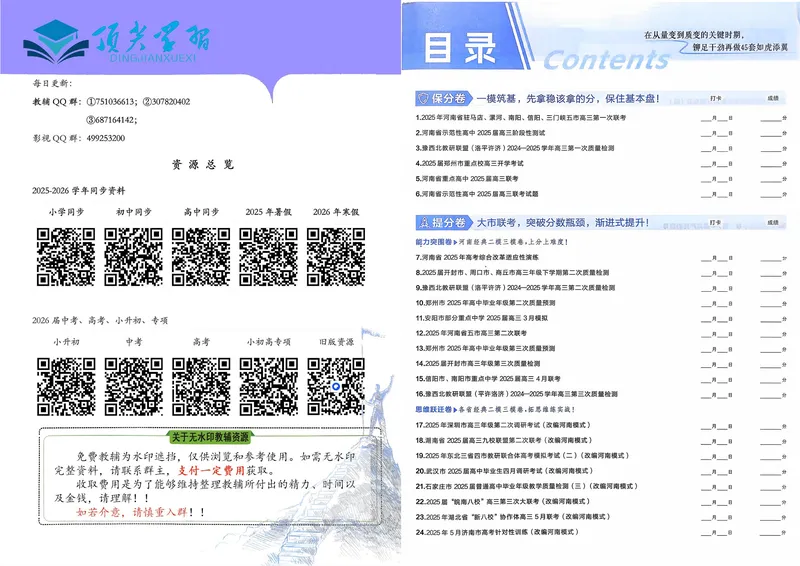The image size is (800, 566).
Task: Click the 2026届中考、高考、小升初、专项 heading
Action: (x=100, y=321)
